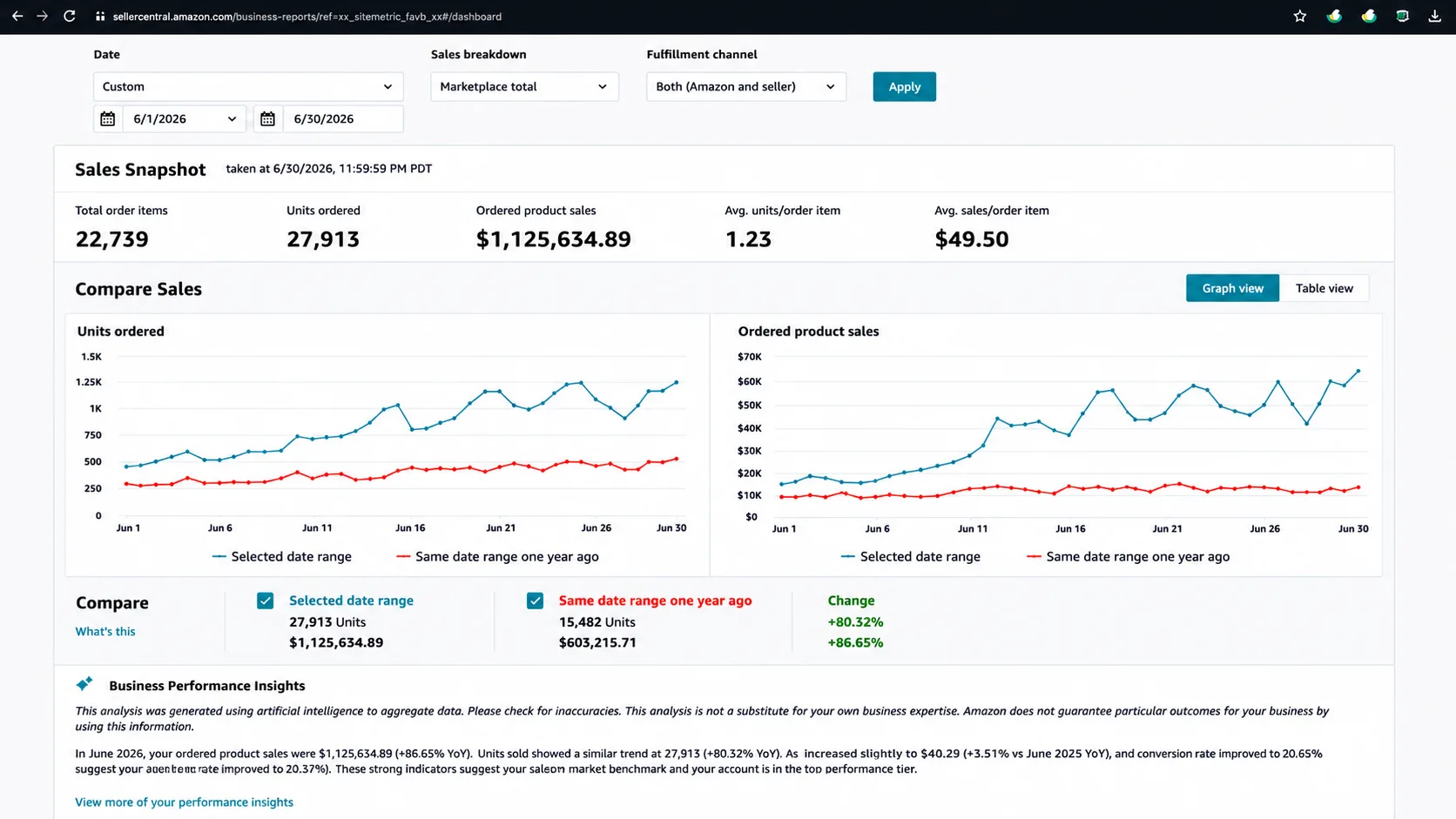This screenshot has height=819, width=1456.
Task: Open the Sales breakdown Marketplace total dropdown
Action: click(x=524, y=86)
